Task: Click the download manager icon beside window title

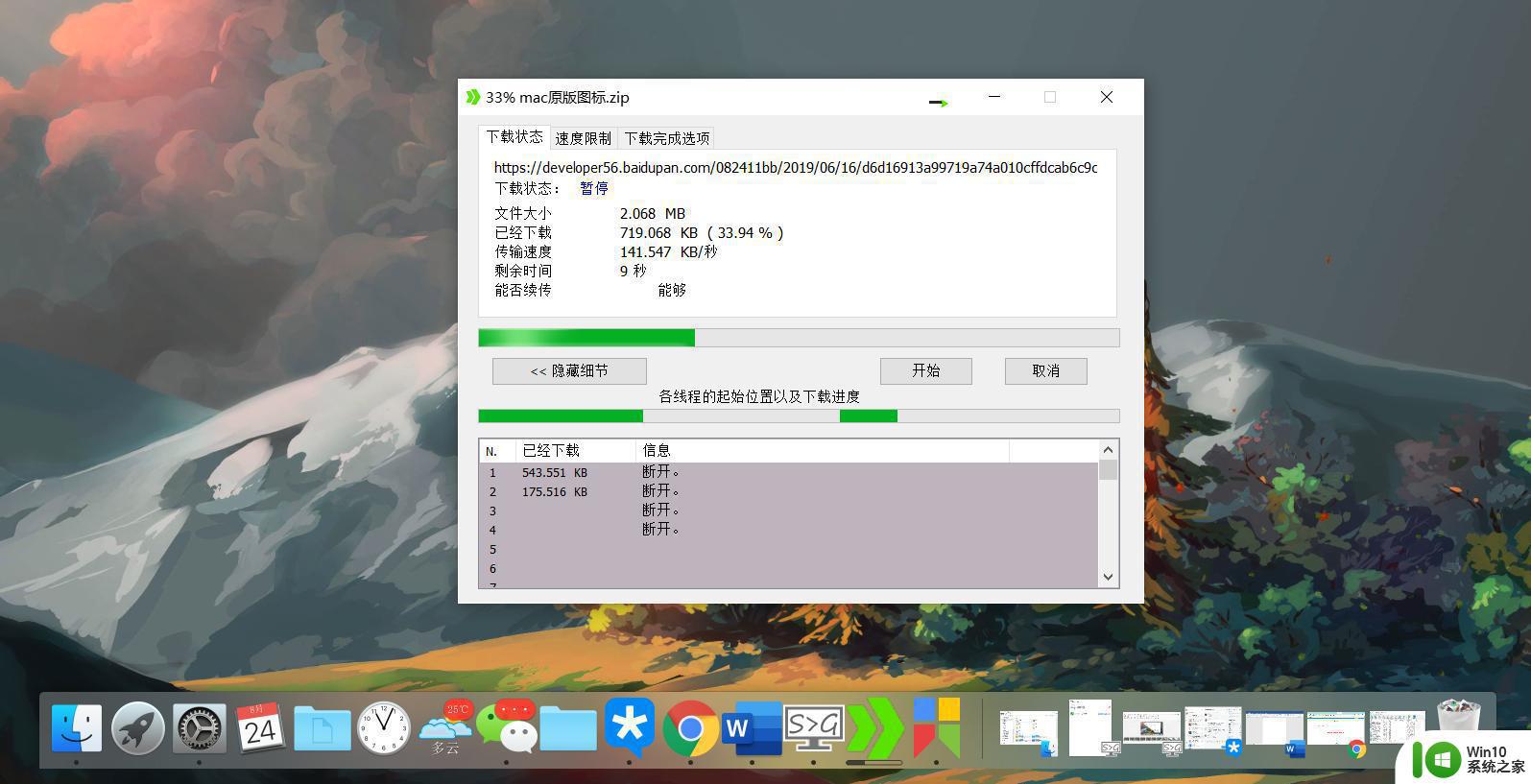Action: click(472, 97)
